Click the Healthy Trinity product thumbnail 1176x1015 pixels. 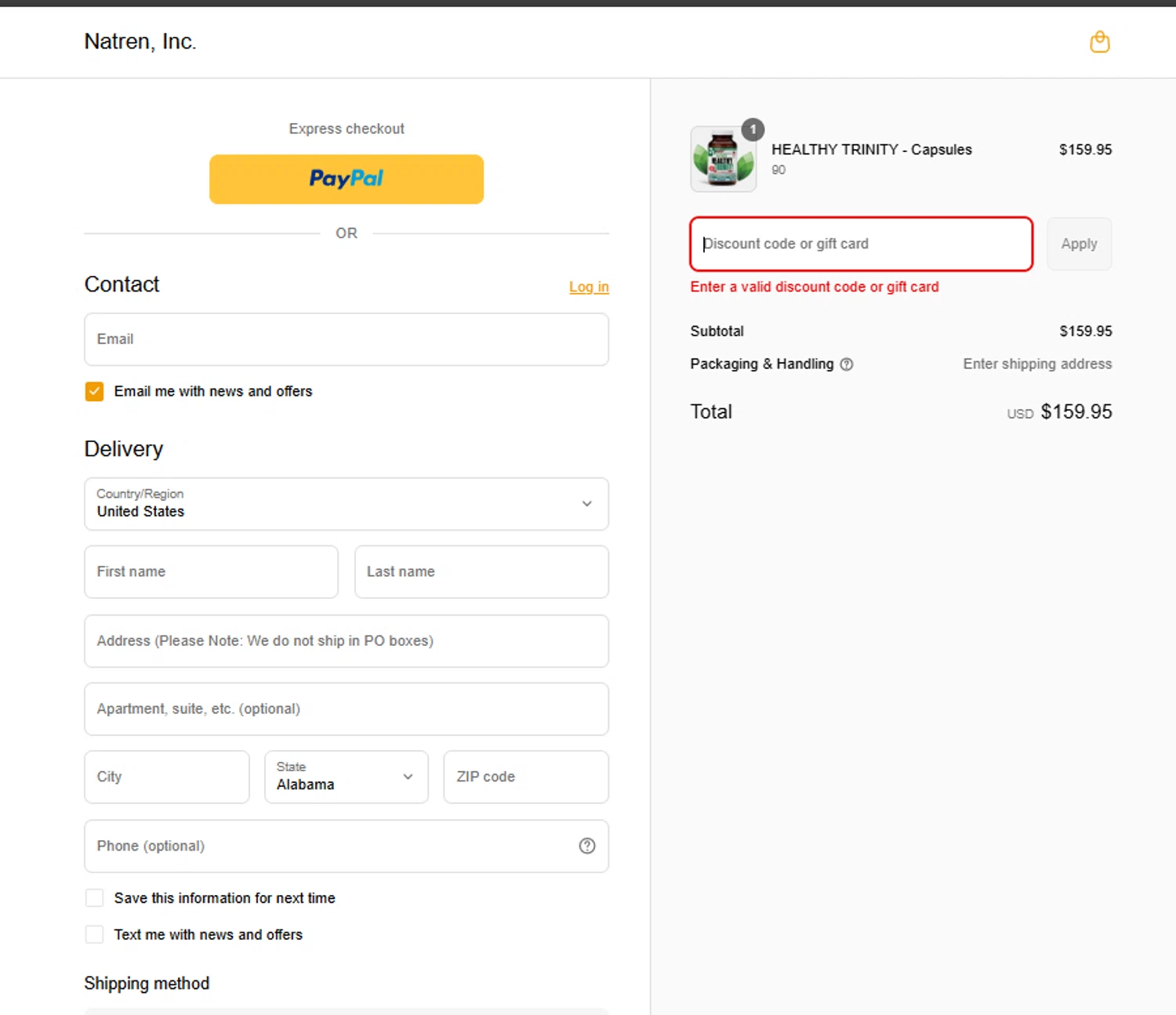tap(723, 159)
